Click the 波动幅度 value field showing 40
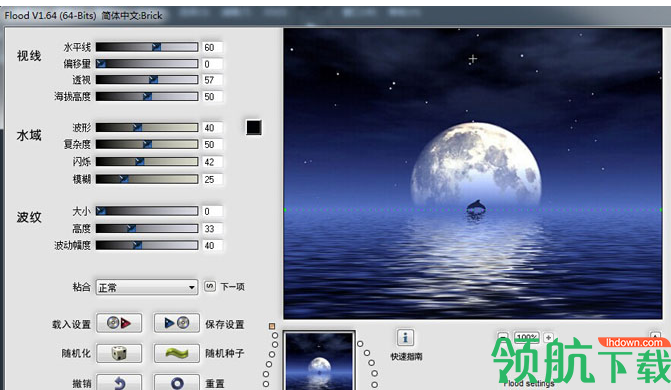Viewport: 671px width, 390px height. [212, 245]
